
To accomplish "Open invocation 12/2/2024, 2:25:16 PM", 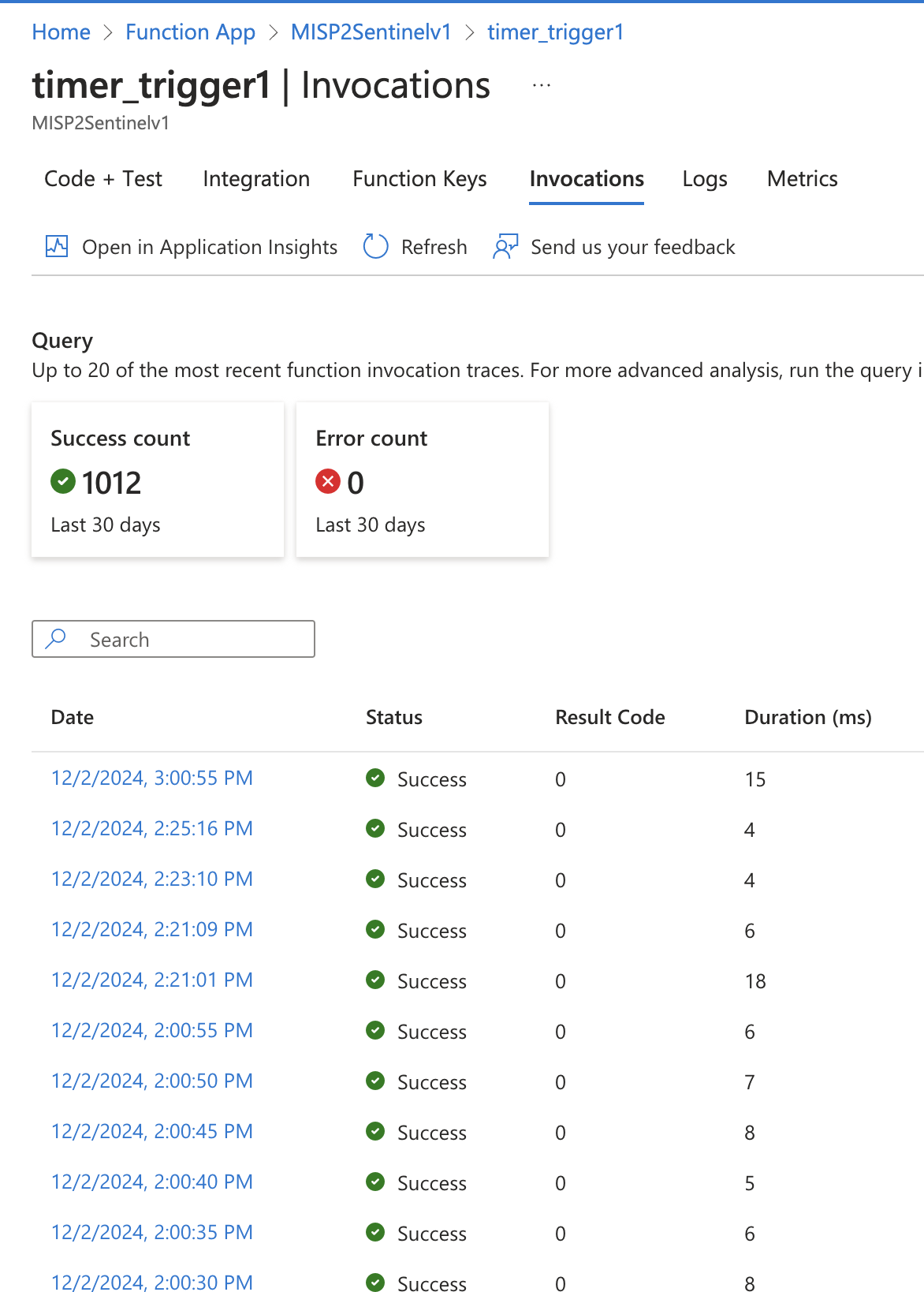I will point(152,828).
